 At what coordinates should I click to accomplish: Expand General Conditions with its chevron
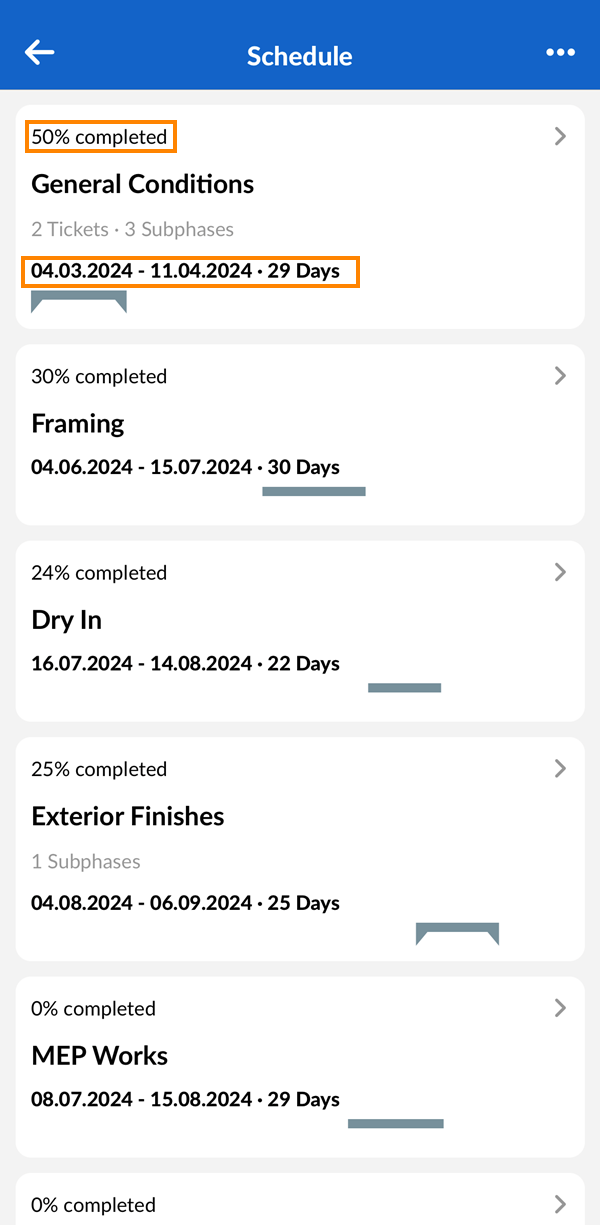(560, 136)
